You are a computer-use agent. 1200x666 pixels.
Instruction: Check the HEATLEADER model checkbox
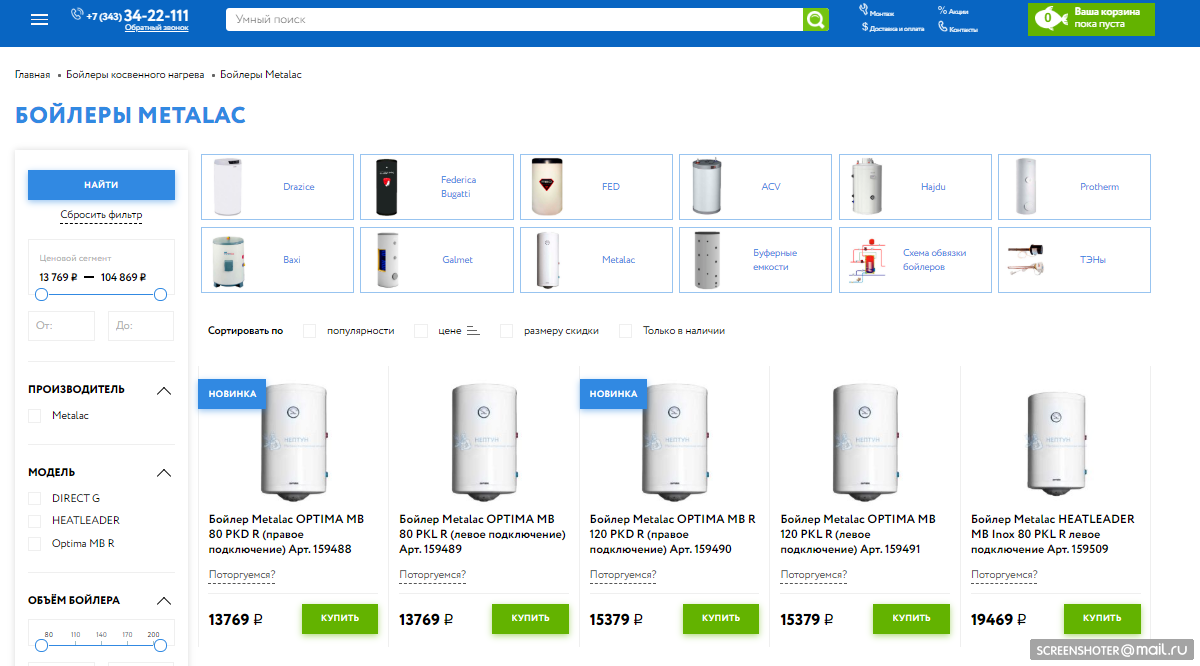(x=35, y=521)
